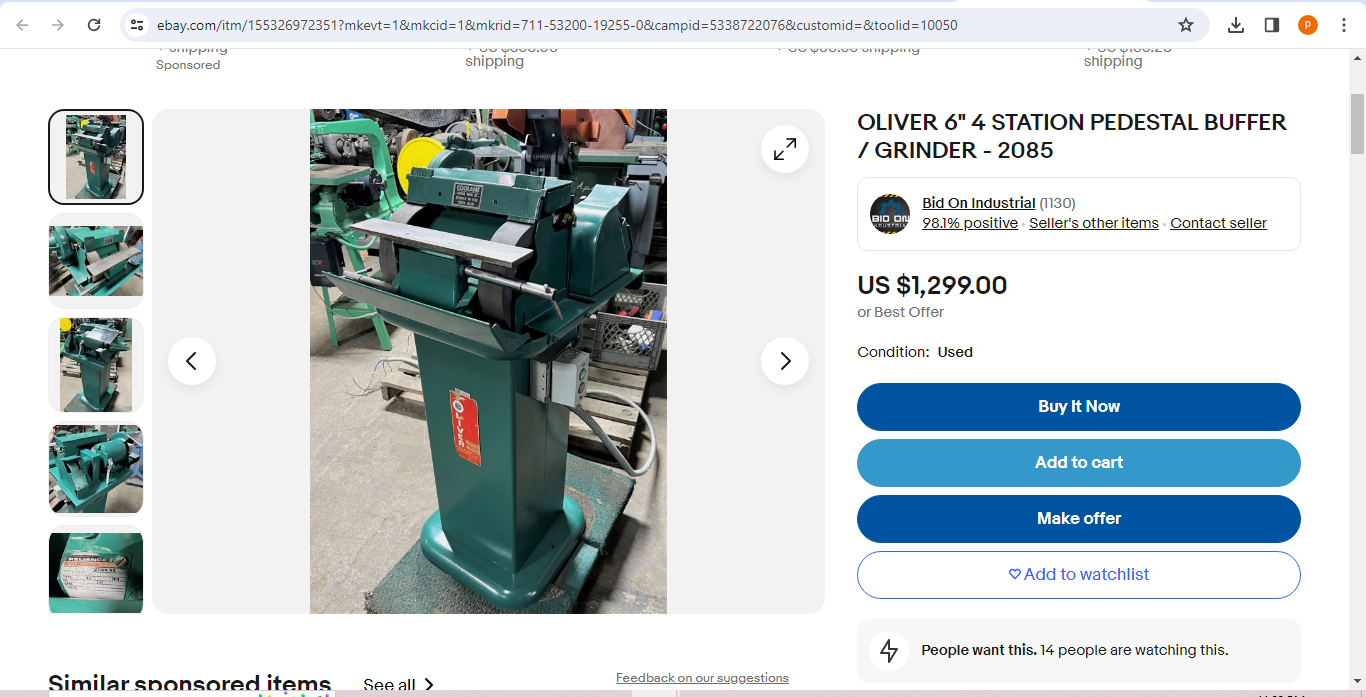Image resolution: width=1366 pixels, height=697 pixels.
Task: Click the Bid On Industrial seller logo
Action: [x=890, y=214]
